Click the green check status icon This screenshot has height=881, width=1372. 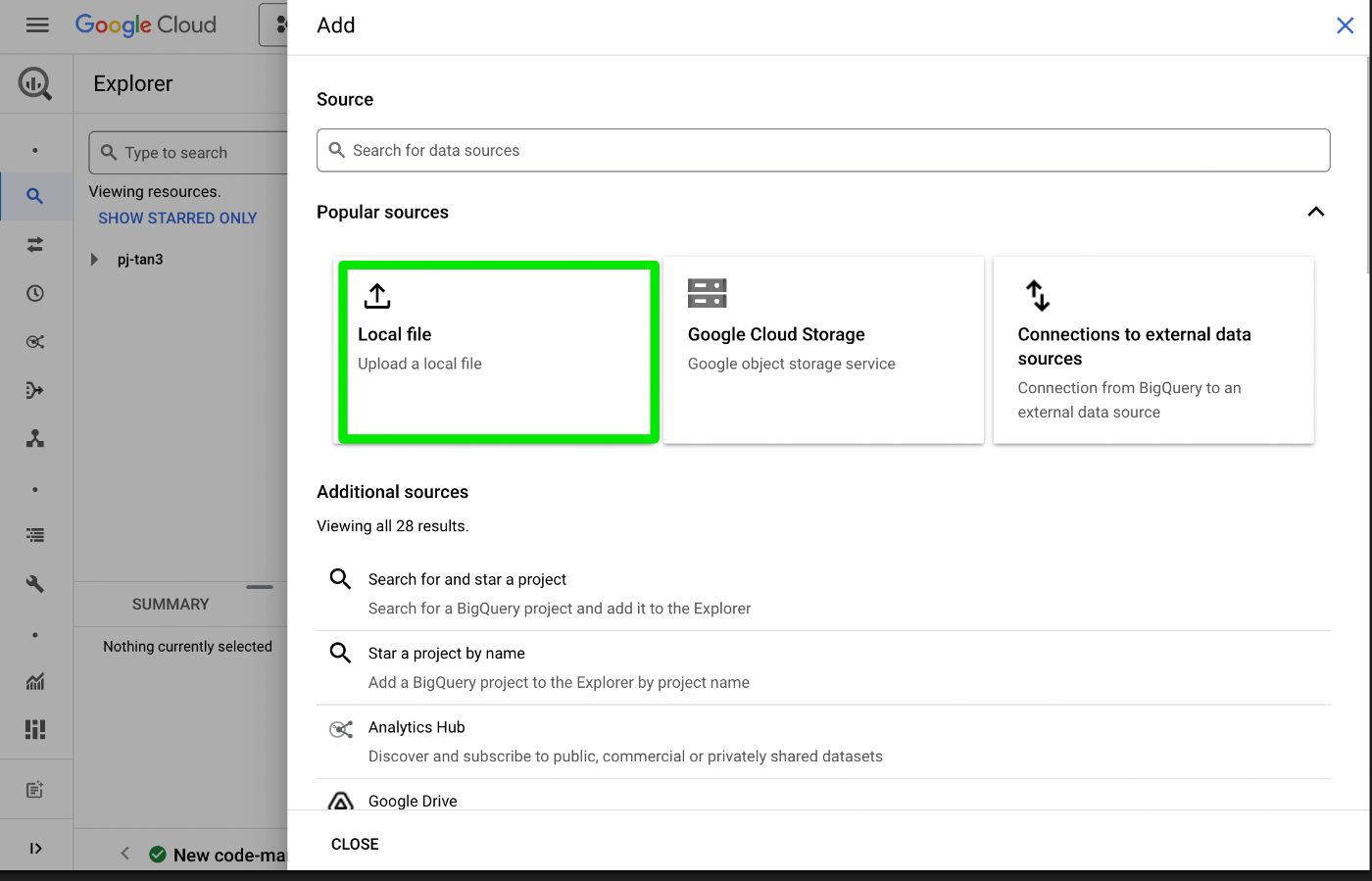[x=157, y=855]
